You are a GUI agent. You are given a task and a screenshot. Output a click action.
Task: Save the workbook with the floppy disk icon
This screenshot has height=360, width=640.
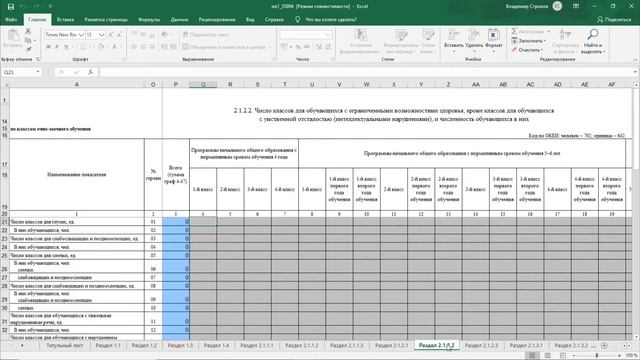pyautogui.click(x=11, y=7)
